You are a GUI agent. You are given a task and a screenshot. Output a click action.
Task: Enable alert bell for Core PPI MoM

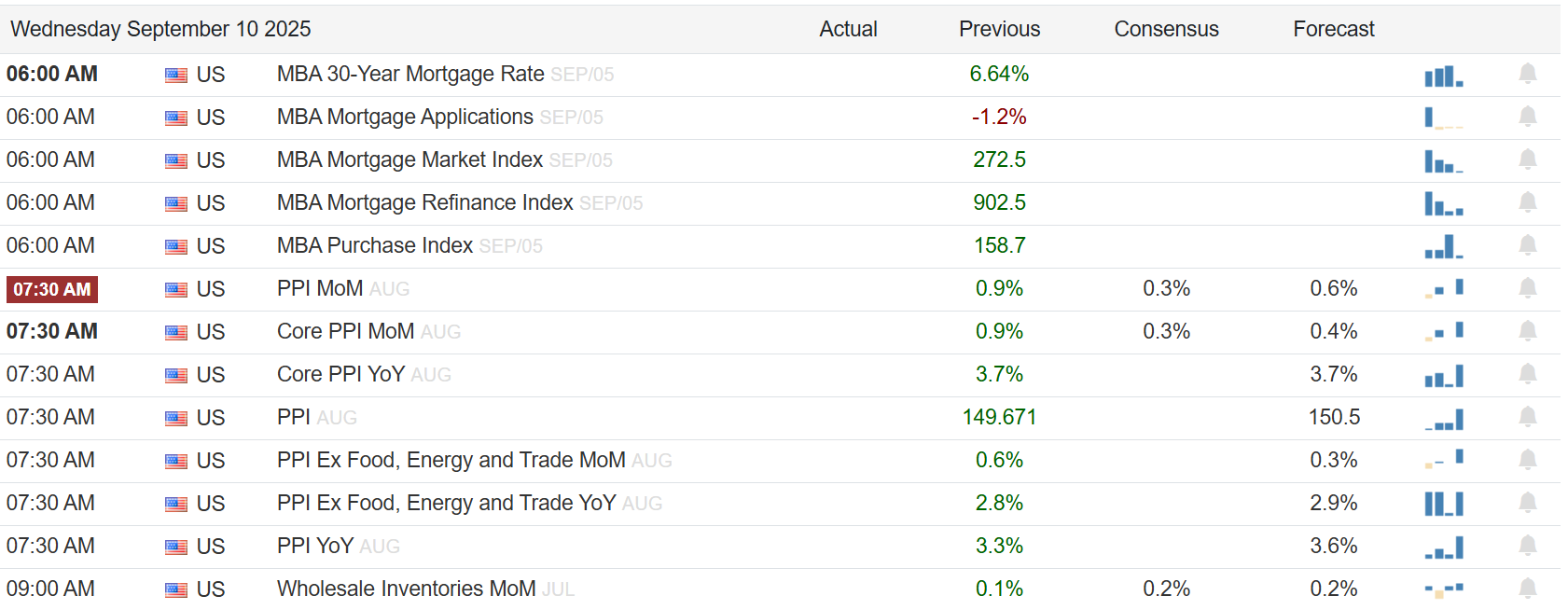(x=1527, y=331)
